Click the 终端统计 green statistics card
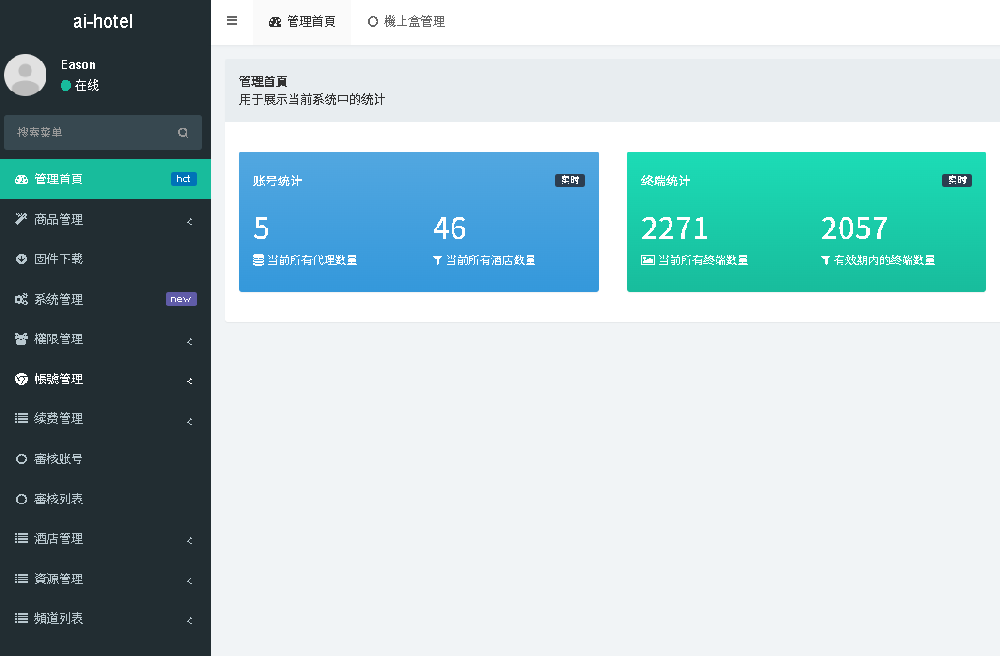 click(x=806, y=222)
